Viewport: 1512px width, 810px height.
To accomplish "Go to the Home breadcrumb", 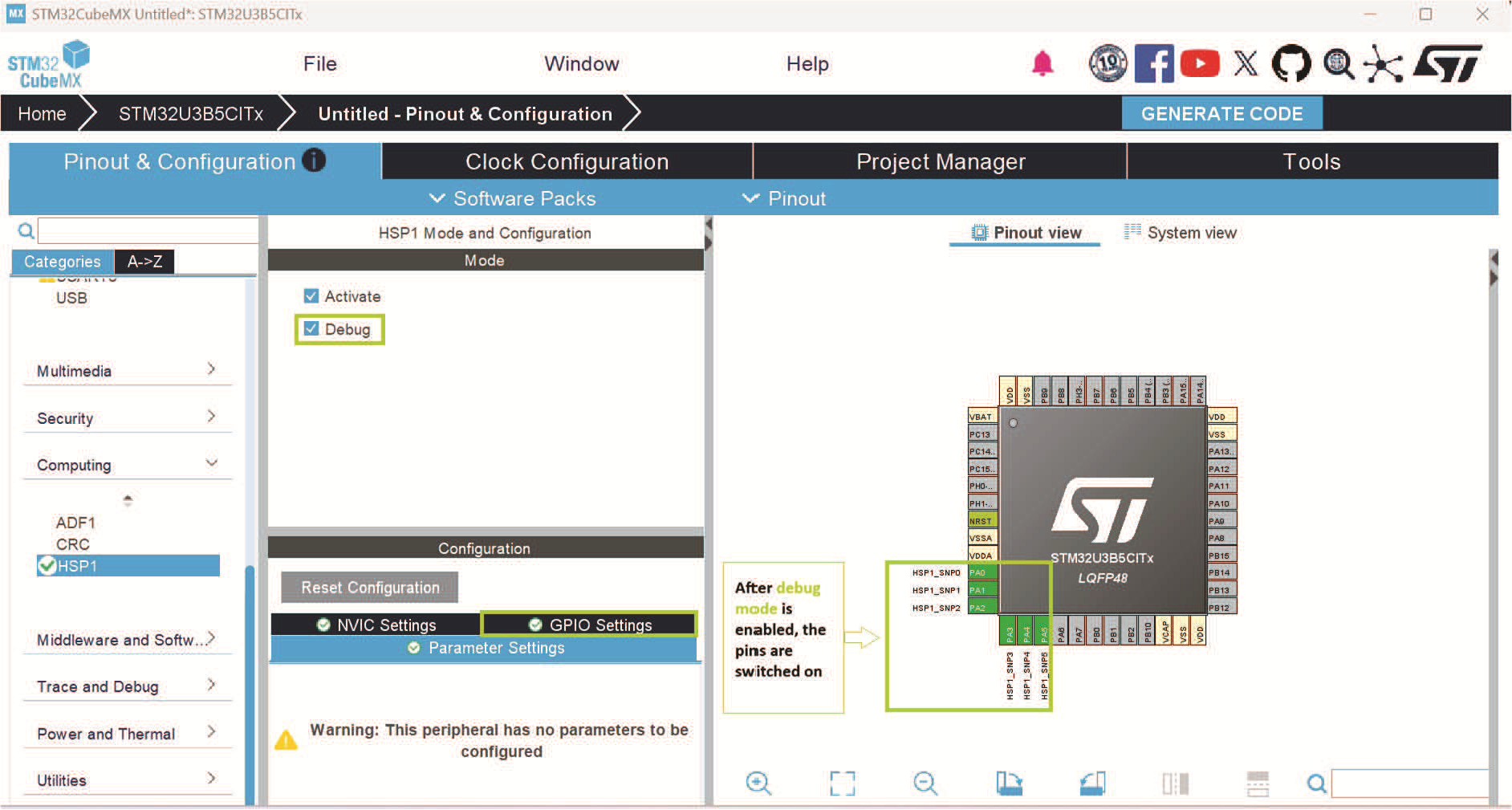I will pyautogui.click(x=42, y=114).
